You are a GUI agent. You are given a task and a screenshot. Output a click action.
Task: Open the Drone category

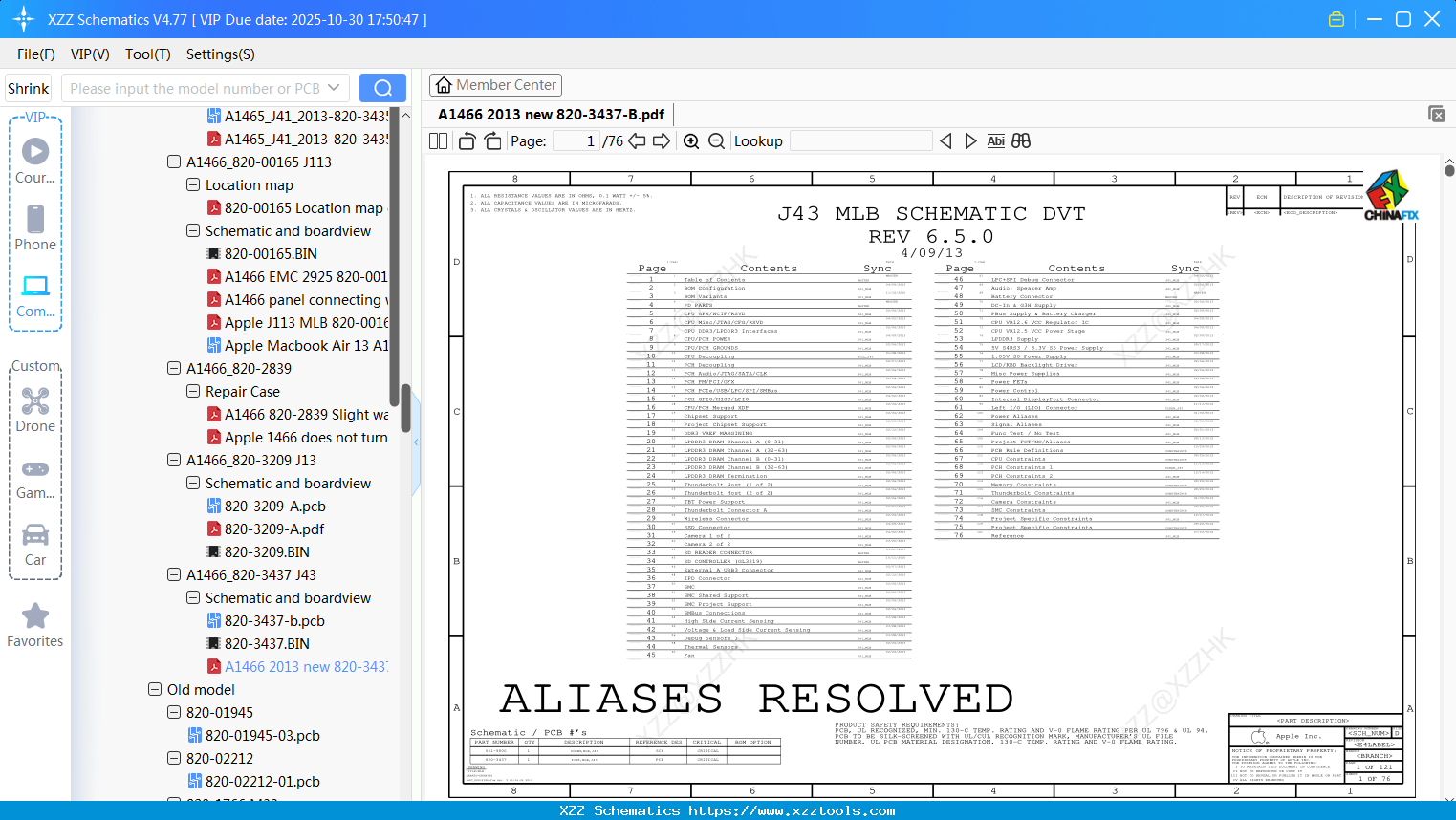[x=35, y=410]
